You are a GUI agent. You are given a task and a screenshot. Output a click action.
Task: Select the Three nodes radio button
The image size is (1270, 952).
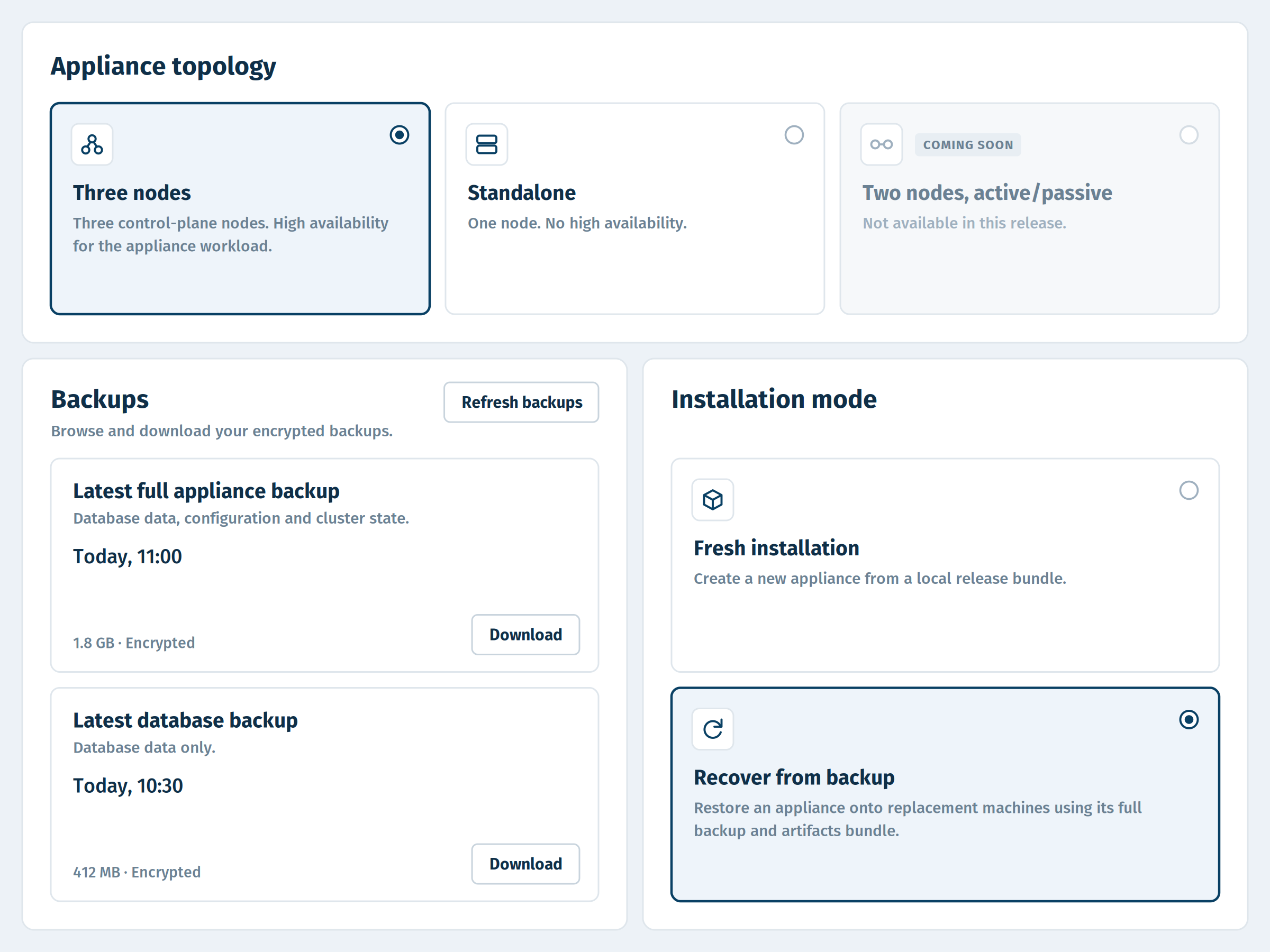click(400, 135)
